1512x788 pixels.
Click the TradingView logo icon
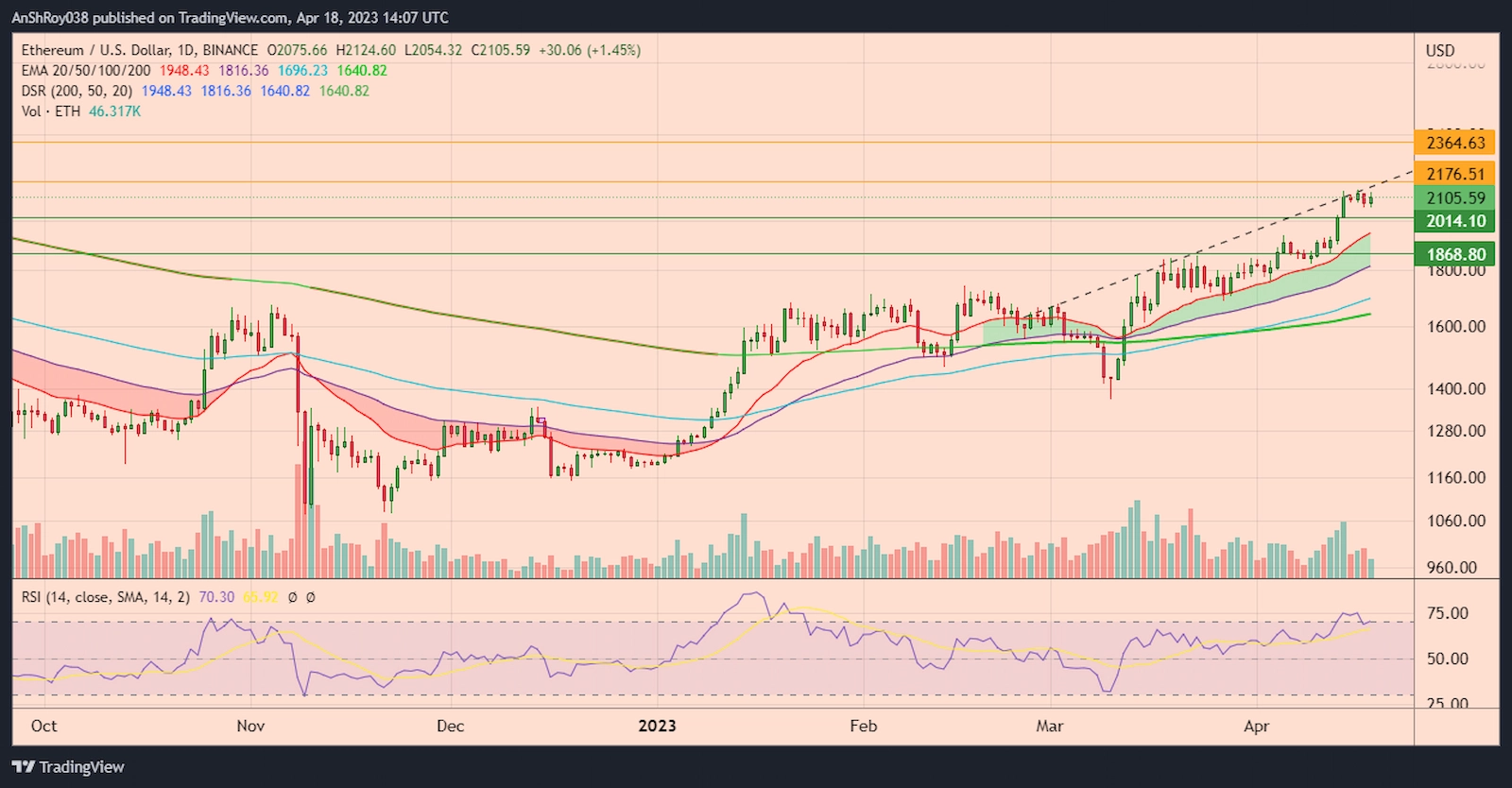(x=23, y=766)
